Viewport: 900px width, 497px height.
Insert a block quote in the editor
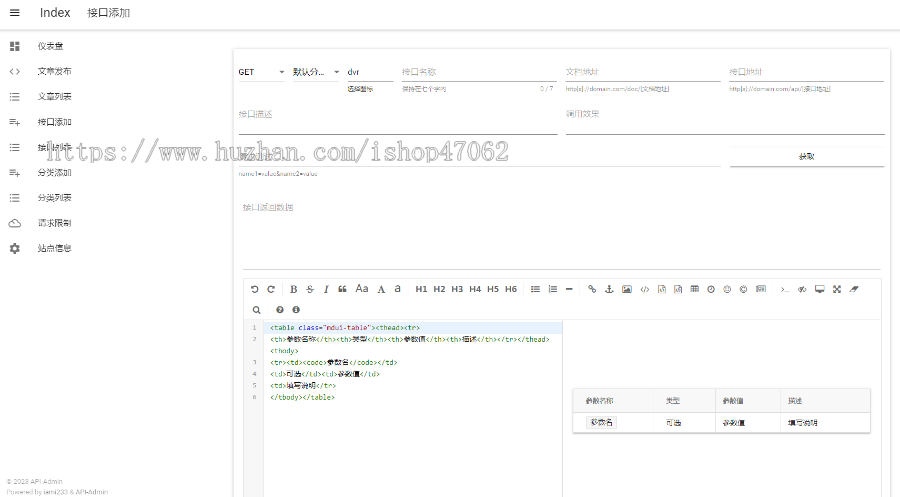(x=342, y=289)
